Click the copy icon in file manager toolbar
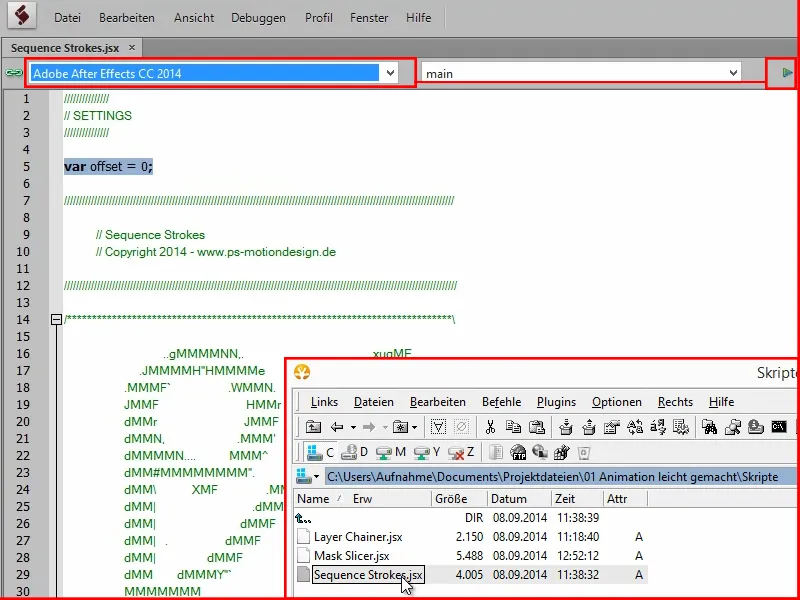This screenshot has width=800, height=600. 513,427
